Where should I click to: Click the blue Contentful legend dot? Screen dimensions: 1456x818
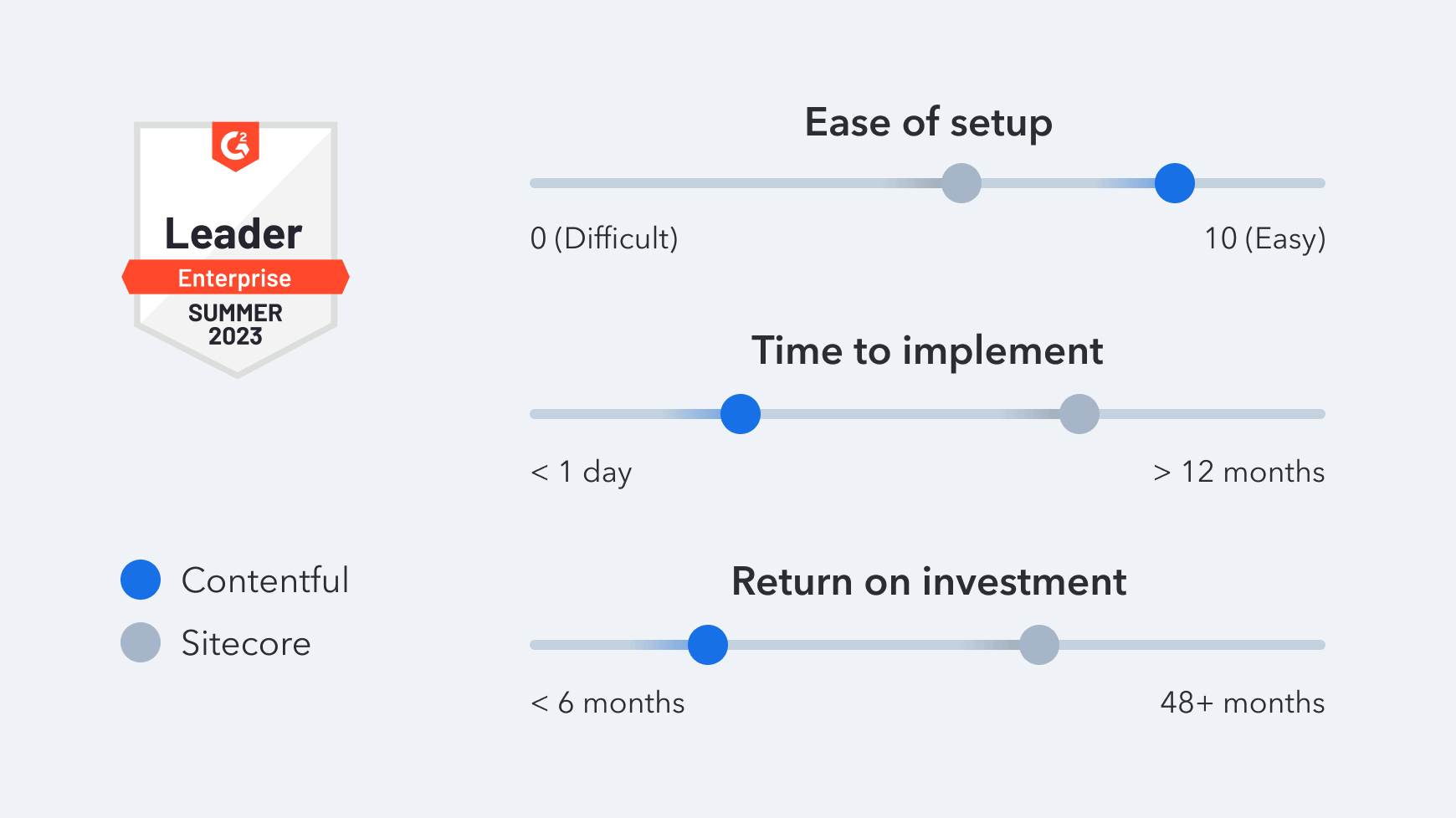141,580
